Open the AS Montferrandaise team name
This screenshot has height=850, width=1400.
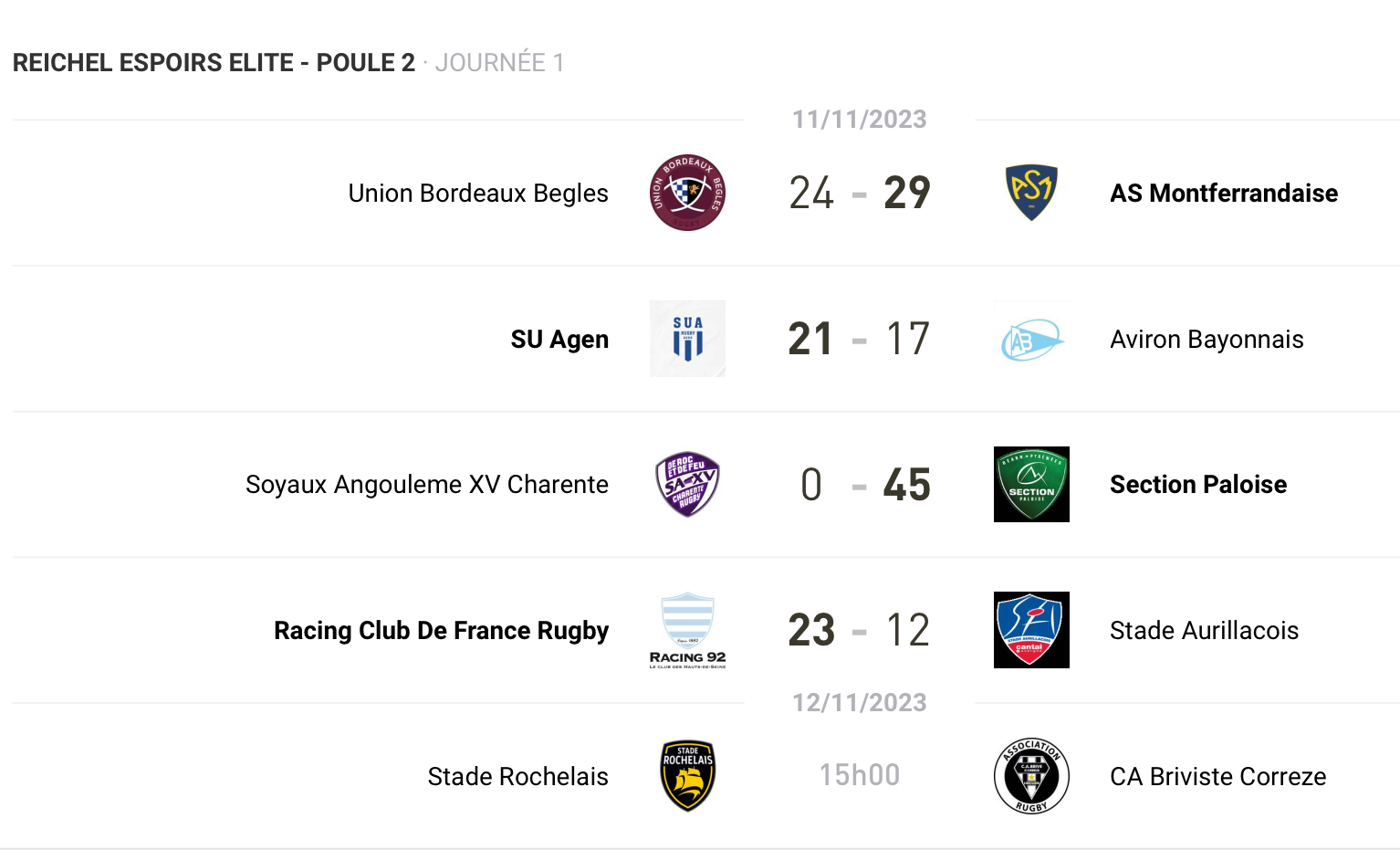click(1224, 194)
